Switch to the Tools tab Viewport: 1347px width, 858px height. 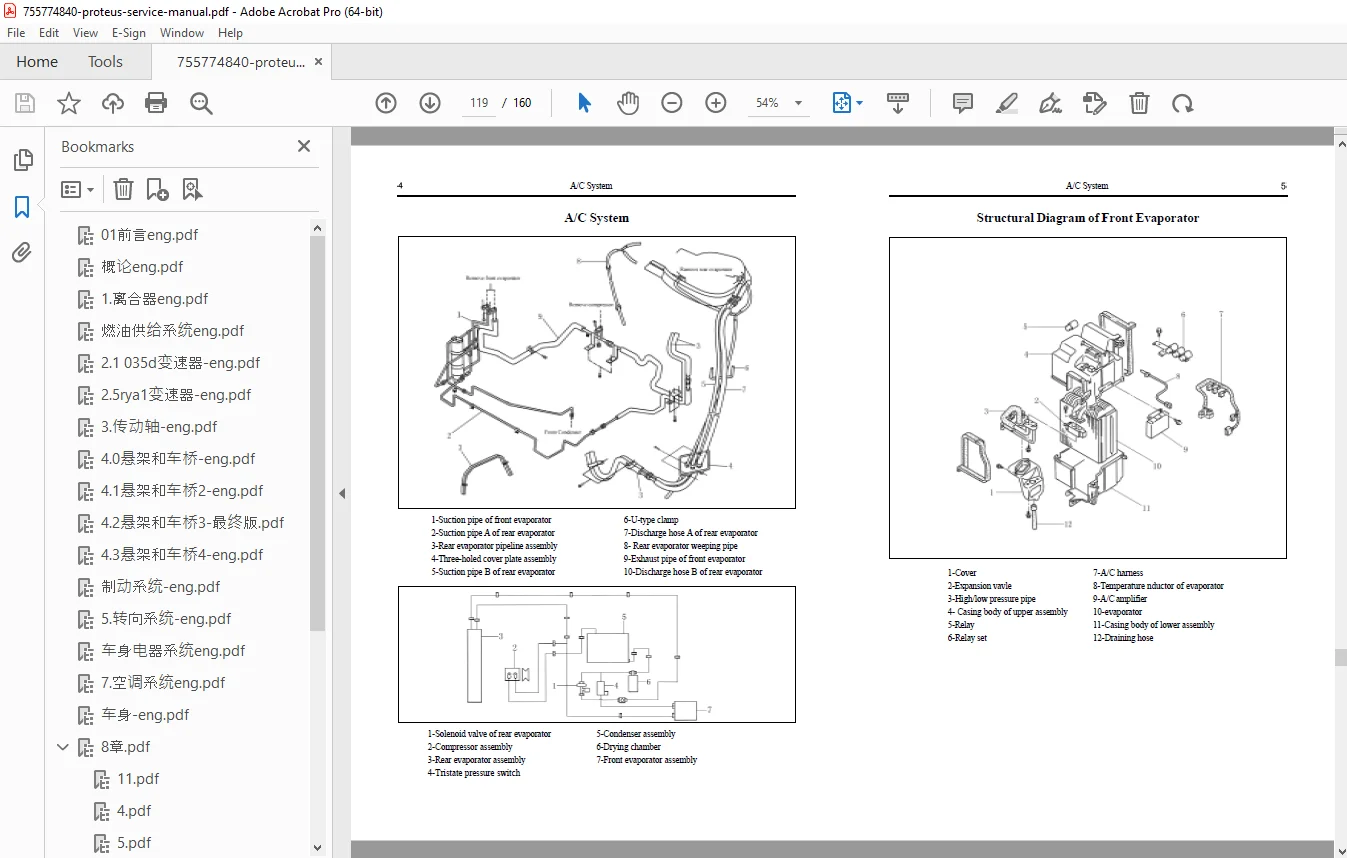tap(105, 61)
